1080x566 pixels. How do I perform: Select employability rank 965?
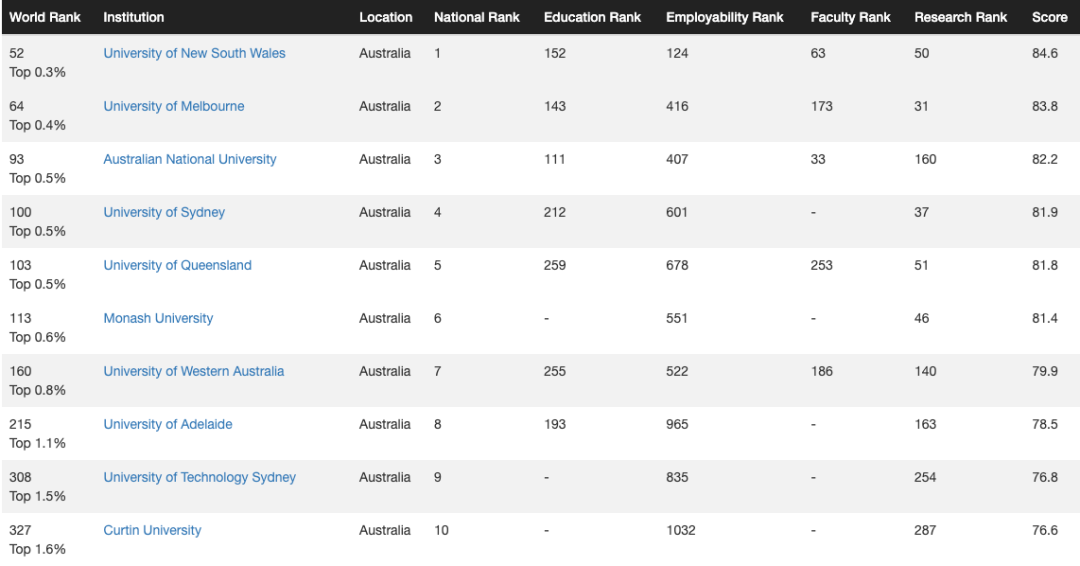point(677,424)
